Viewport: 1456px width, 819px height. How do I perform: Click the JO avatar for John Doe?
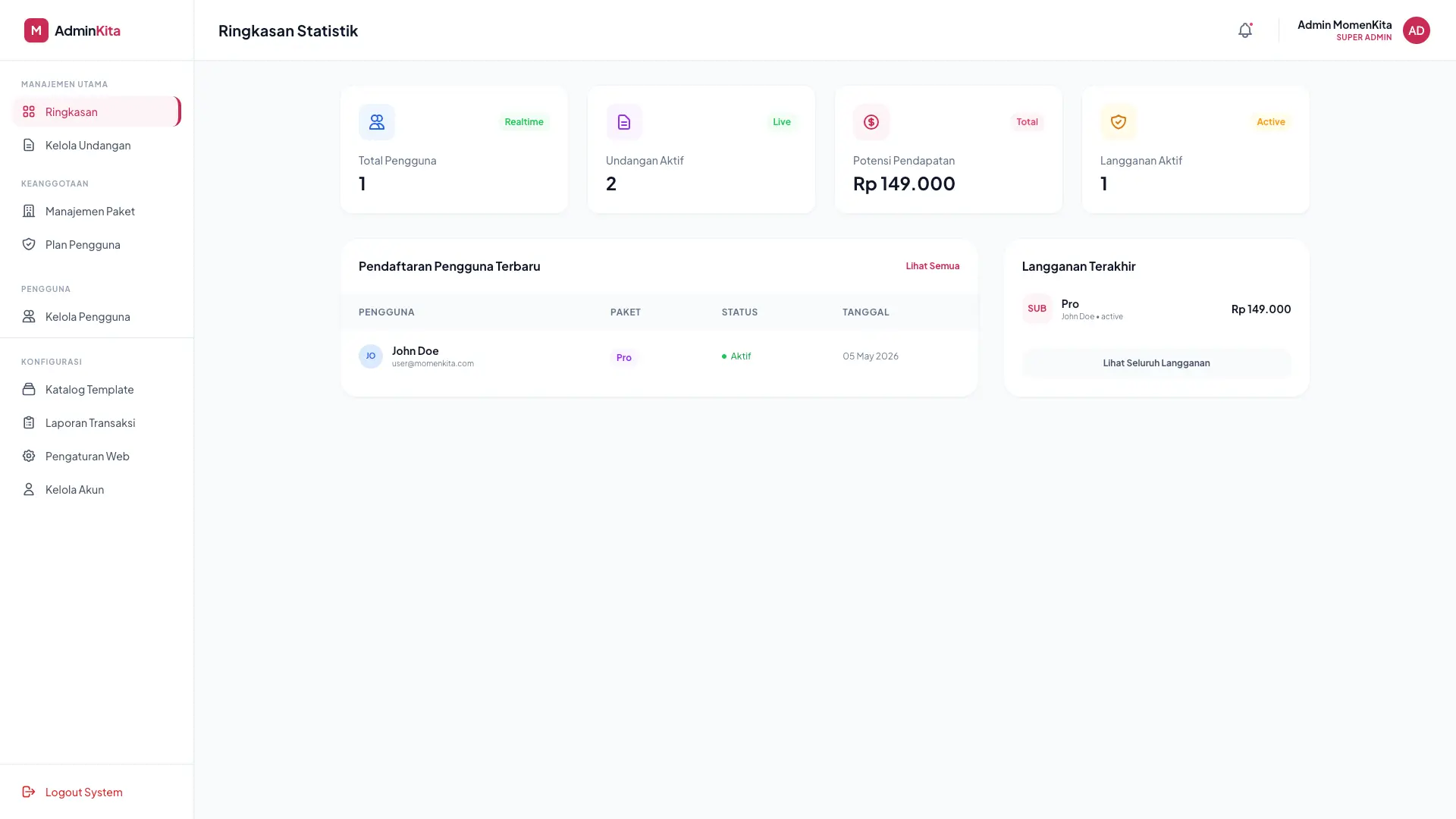pyautogui.click(x=371, y=356)
